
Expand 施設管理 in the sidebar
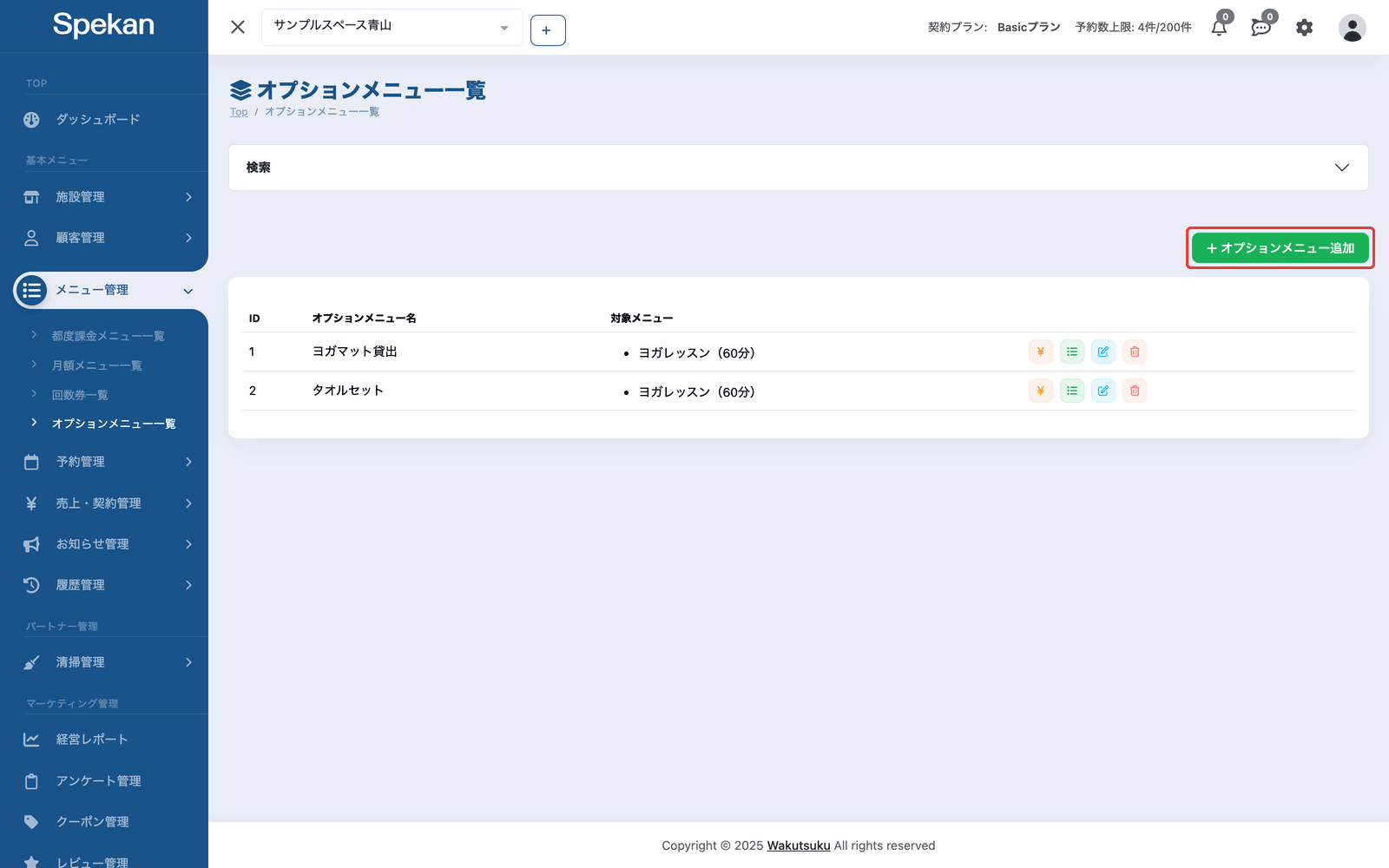[104, 197]
